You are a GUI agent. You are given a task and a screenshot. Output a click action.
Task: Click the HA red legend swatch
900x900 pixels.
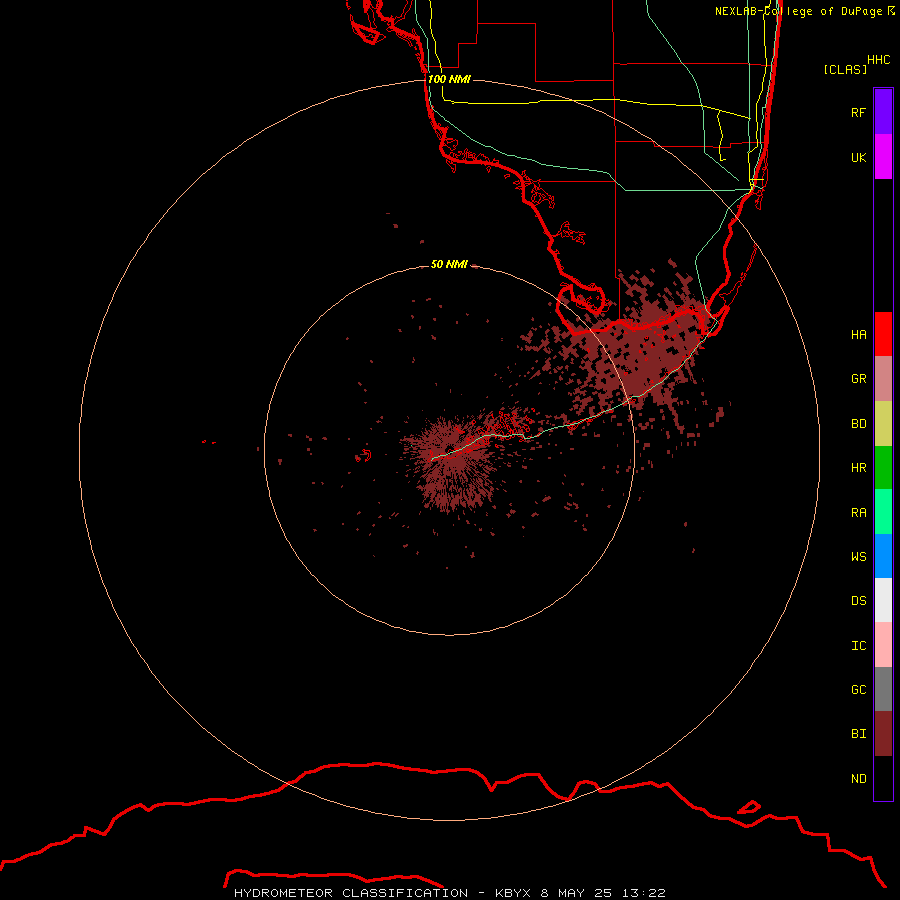click(x=883, y=334)
